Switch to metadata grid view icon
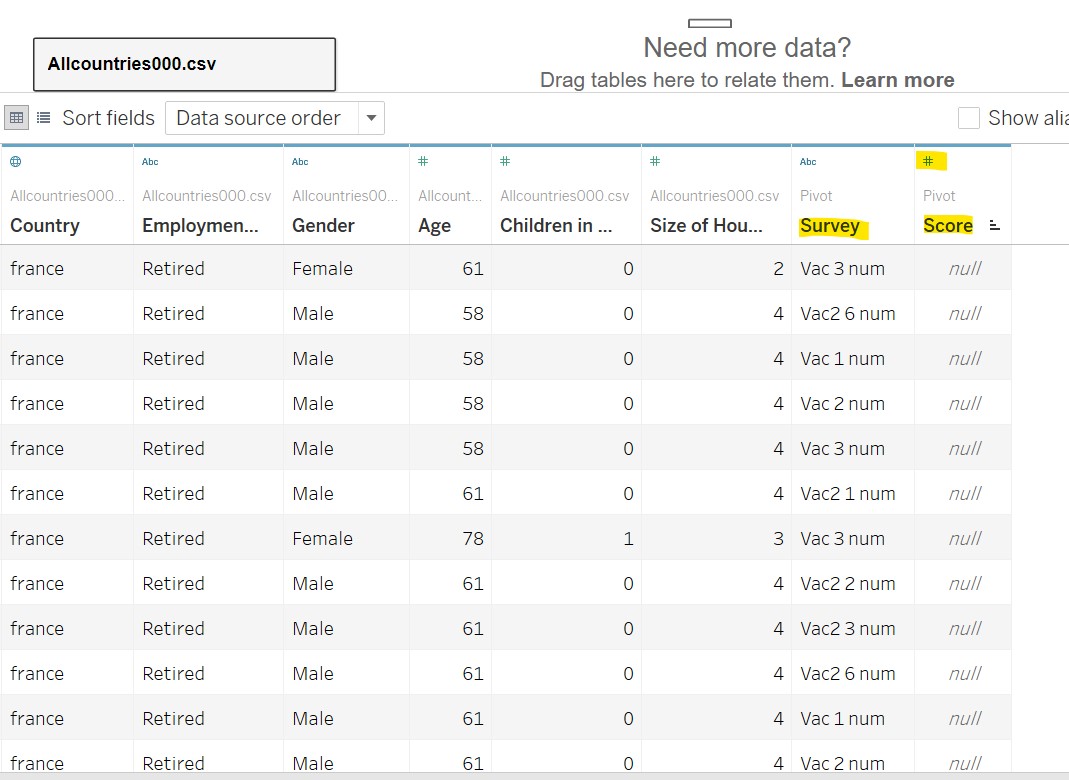1069x780 pixels. click(x=43, y=117)
